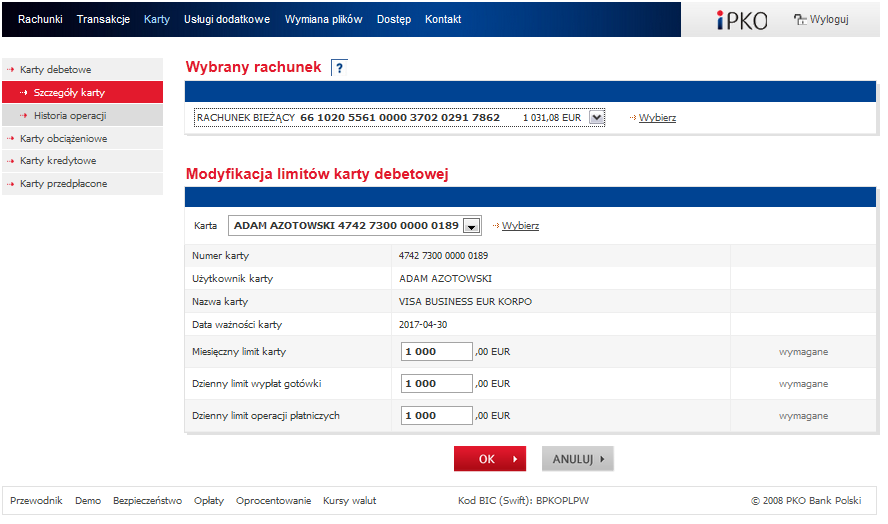
Task: Open the Wymiana plików menu
Action: [323, 19]
